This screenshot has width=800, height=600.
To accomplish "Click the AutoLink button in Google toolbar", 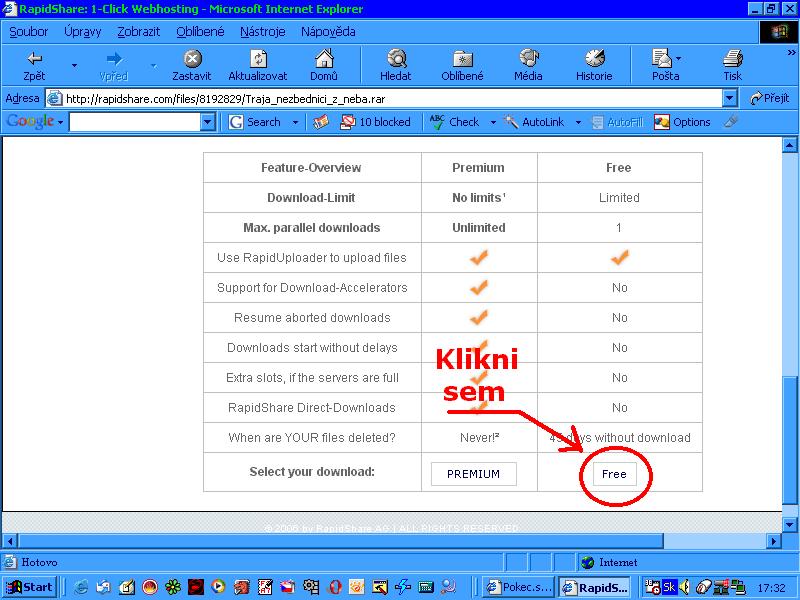I will (x=534, y=122).
